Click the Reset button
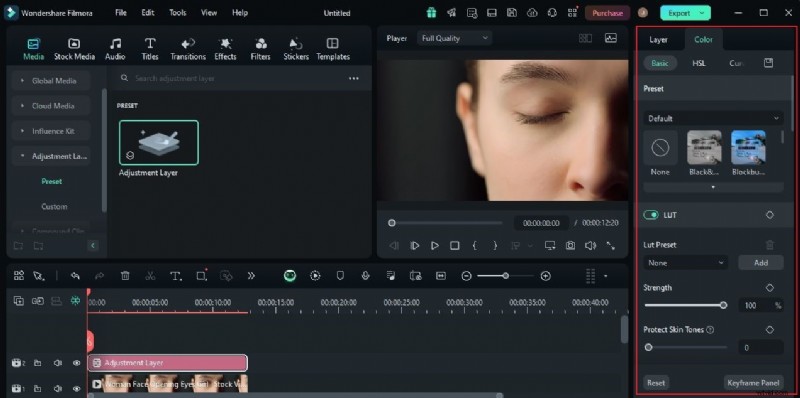 (656, 383)
